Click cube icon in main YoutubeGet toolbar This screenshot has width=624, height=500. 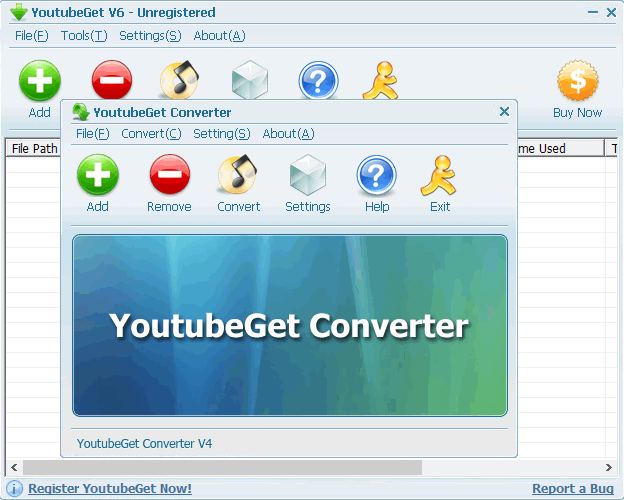coord(250,80)
